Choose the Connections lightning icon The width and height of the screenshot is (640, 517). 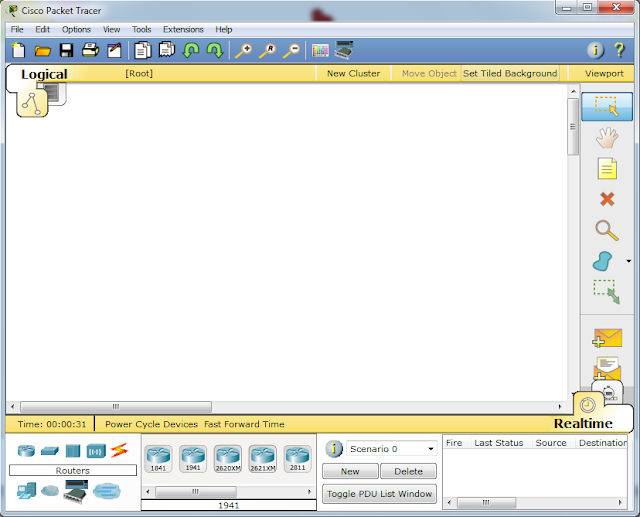click(x=119, y=450)
